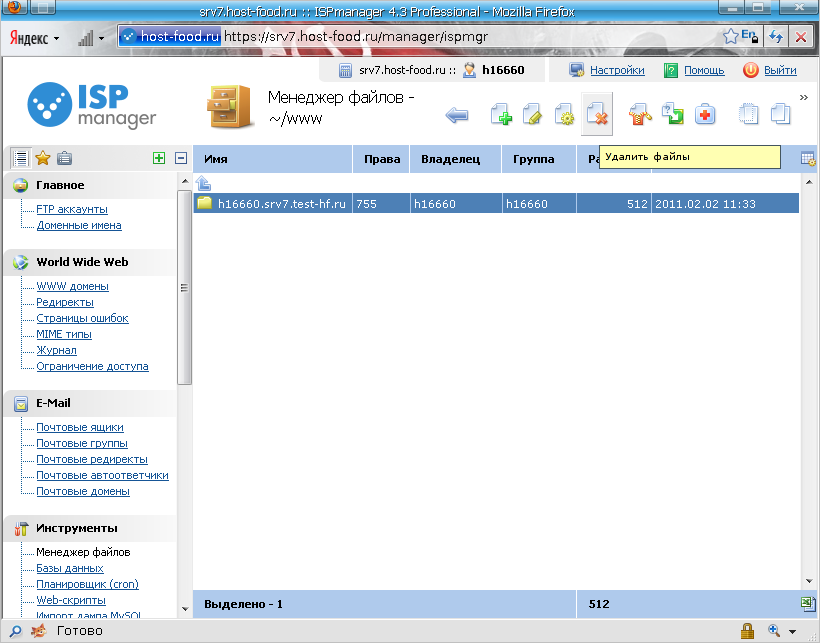Screen dimensions: 820x643
Task: Click the blue Back arrow icon
Action: point(457,114)
